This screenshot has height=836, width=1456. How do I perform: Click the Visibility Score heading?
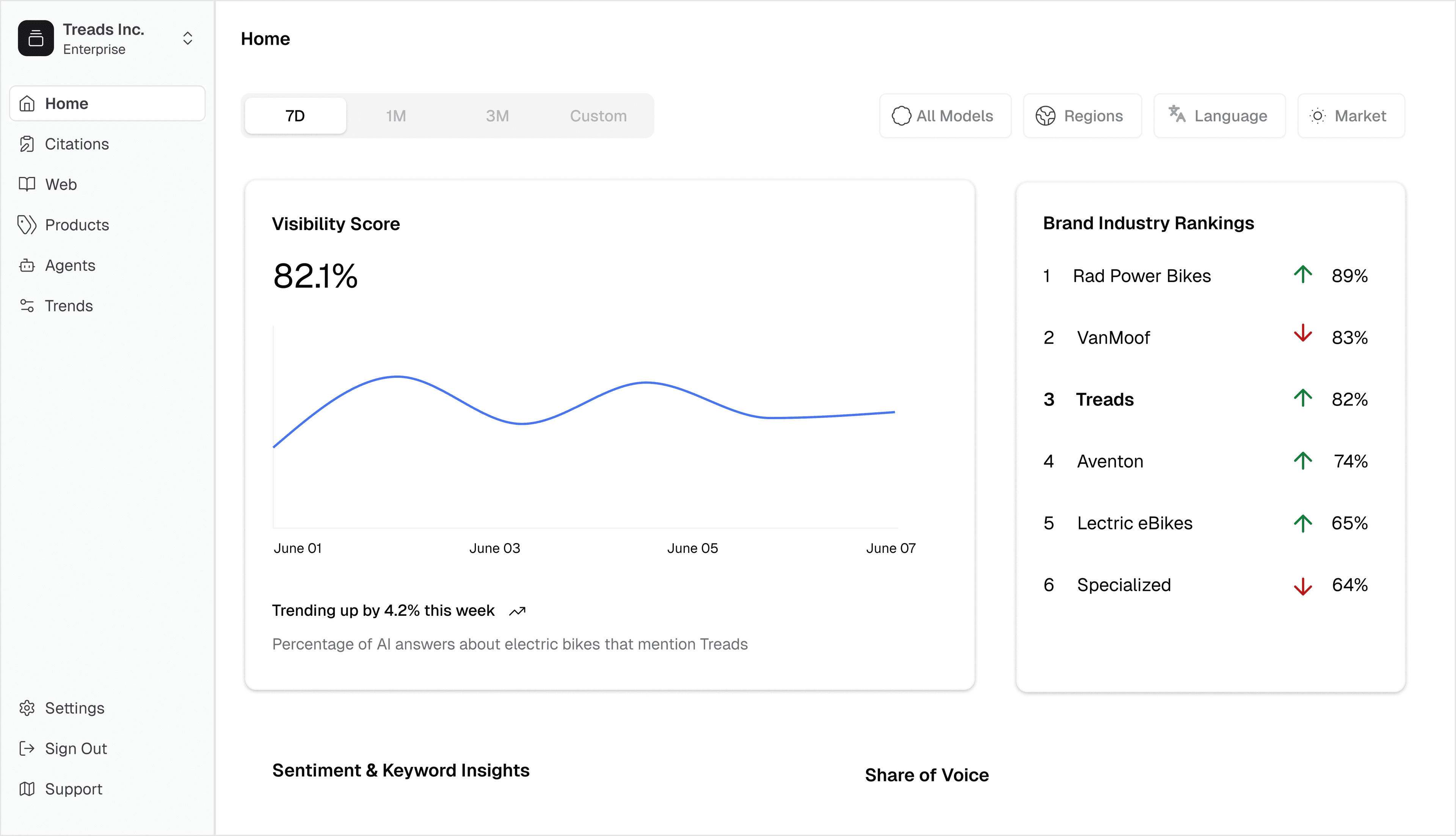336,224
